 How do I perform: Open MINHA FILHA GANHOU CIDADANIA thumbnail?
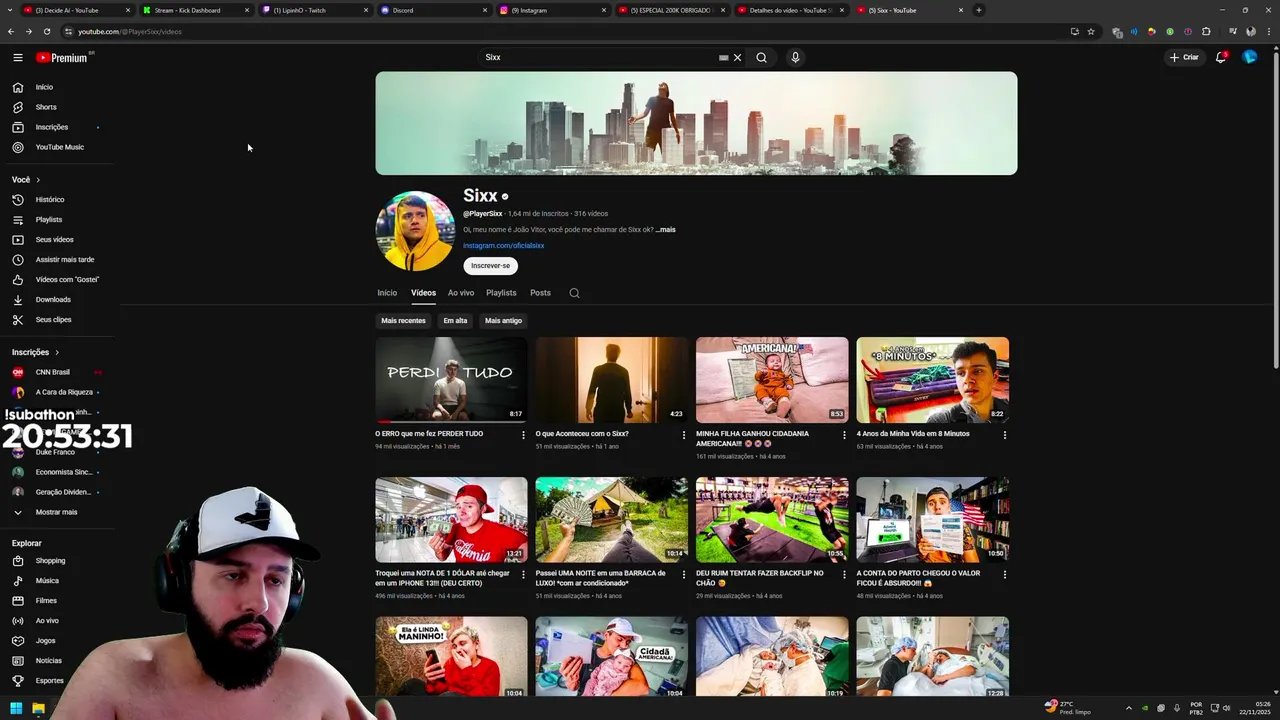coord(772,380)
